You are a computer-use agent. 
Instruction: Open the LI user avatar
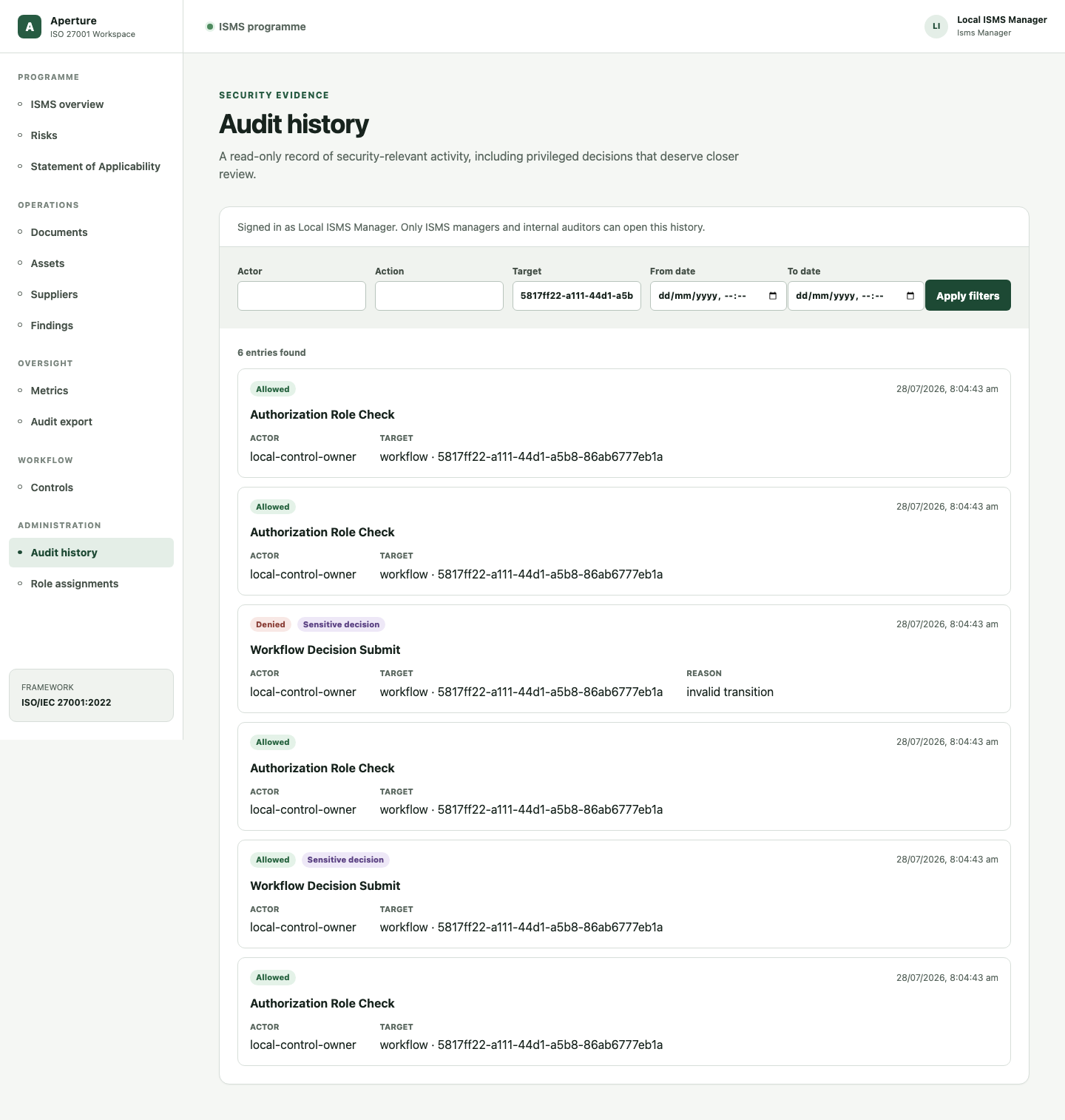pos(936,27)
